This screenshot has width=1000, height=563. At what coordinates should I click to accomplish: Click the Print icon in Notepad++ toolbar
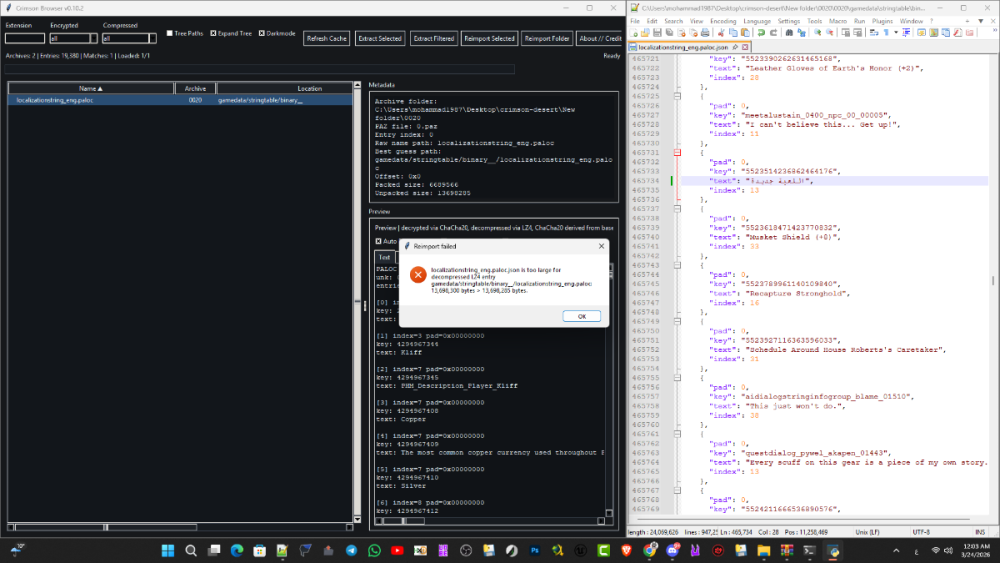point(705,33)
